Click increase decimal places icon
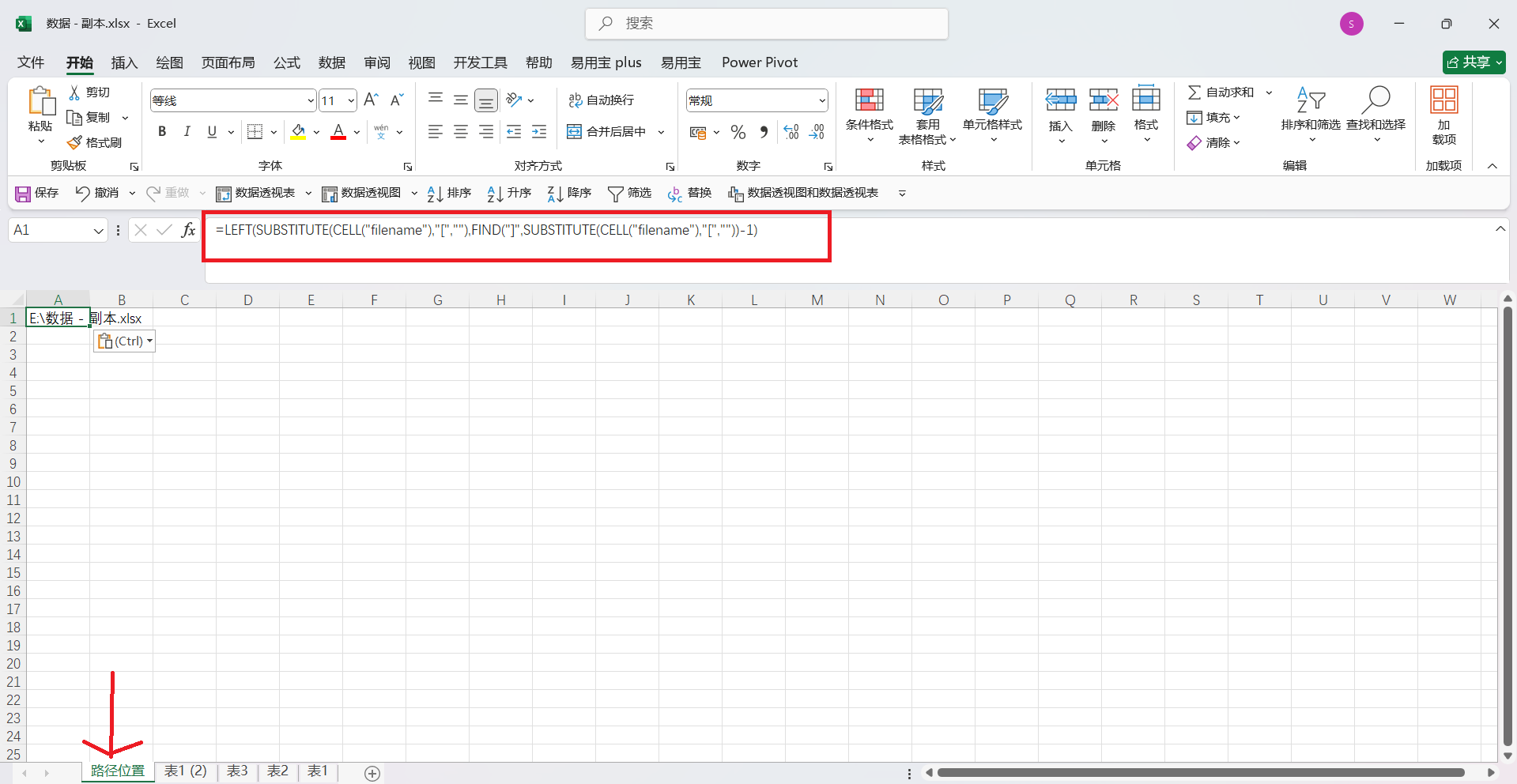This screenshot has width=1517, height=784. tap(791, 132)
